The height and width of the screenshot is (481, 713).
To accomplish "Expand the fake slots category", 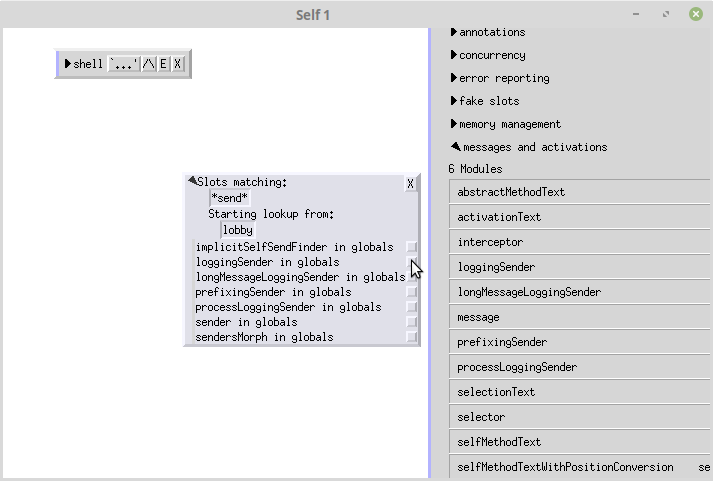I will [453, 101].
